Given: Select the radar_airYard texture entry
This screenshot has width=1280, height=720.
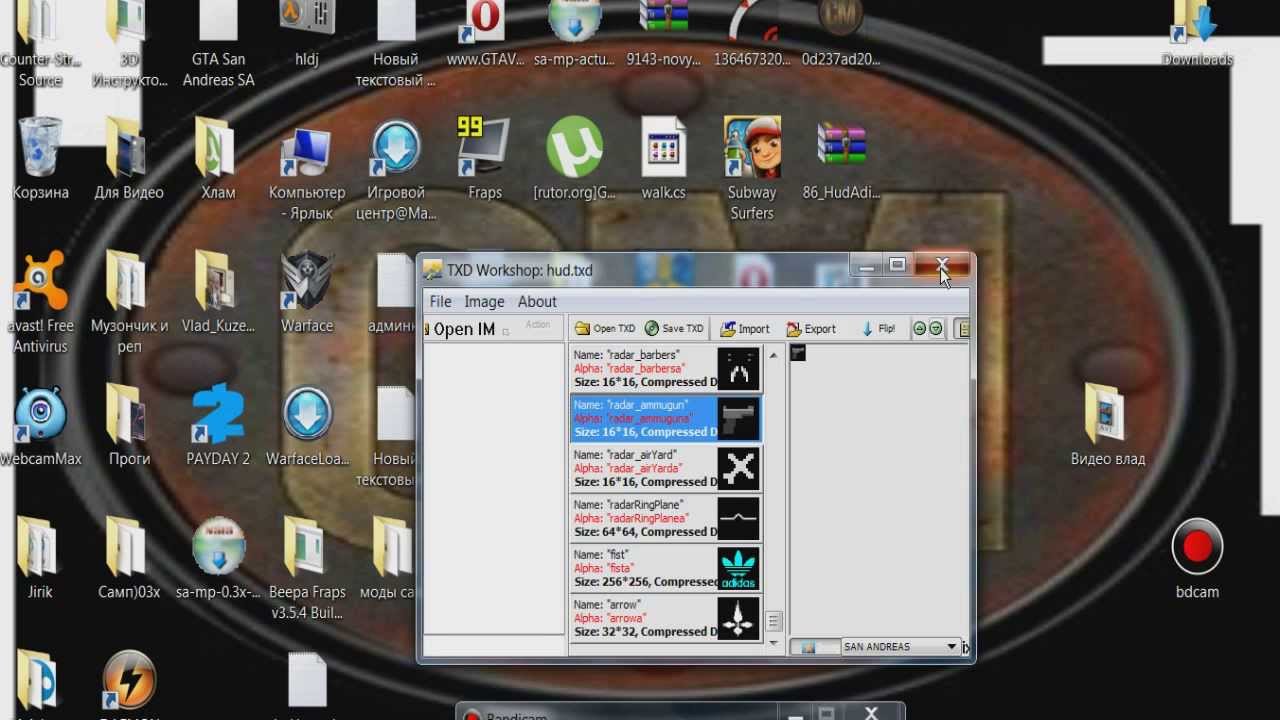Looking at the screenshot, I should tap(666, 468).
